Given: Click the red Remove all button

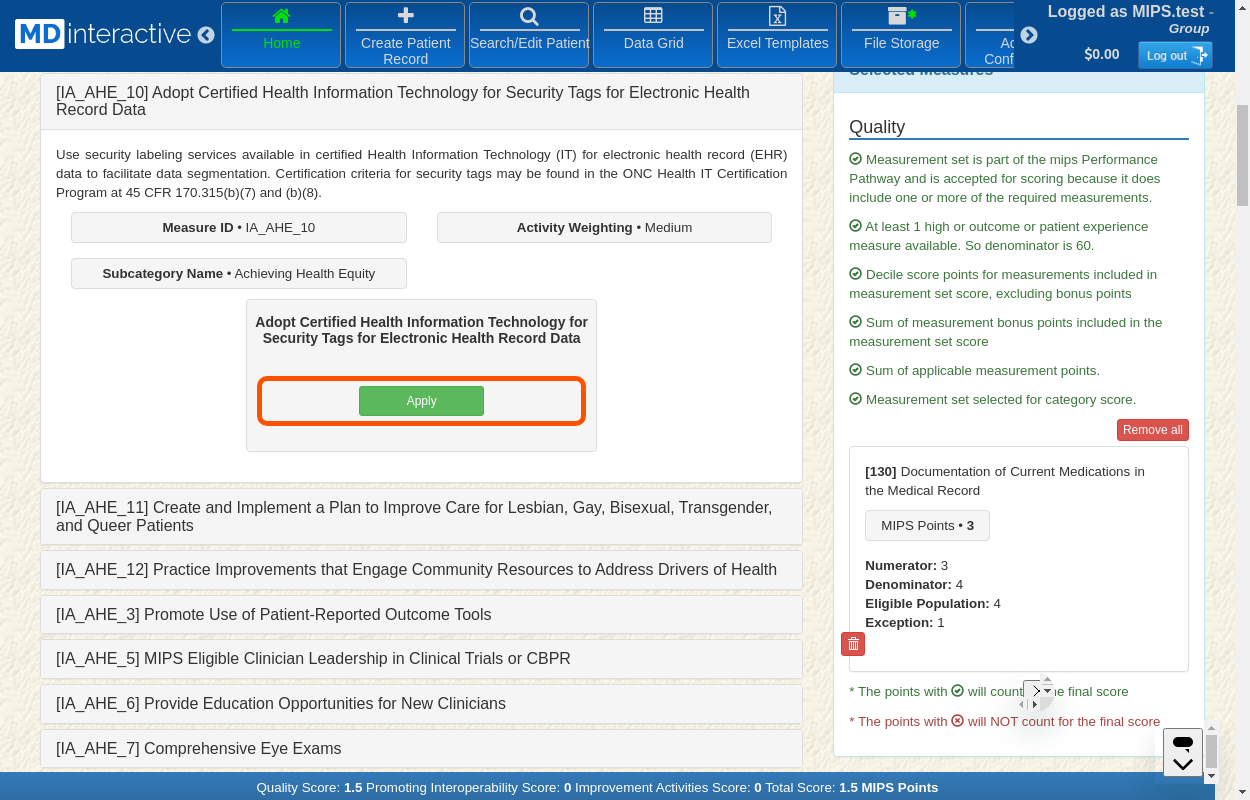Looking at the screenshot, I should 1152,430.
